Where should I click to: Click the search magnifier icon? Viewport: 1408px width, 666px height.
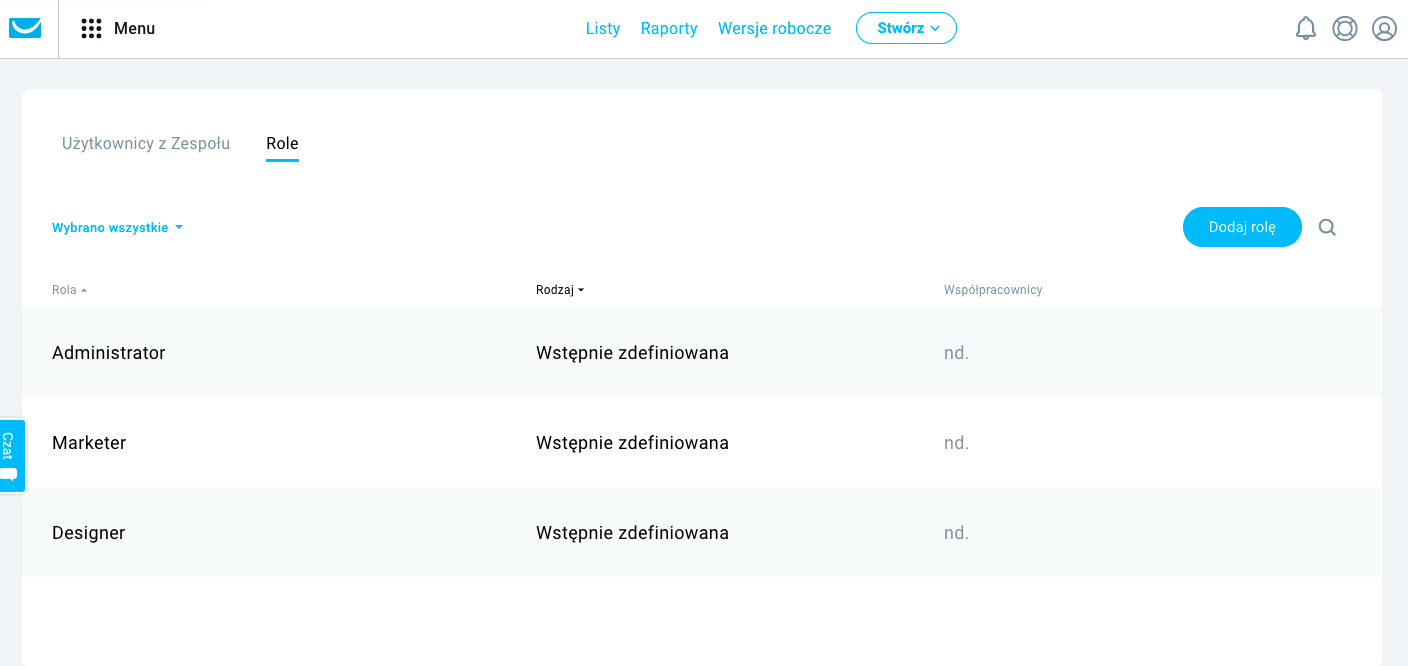1327,227
